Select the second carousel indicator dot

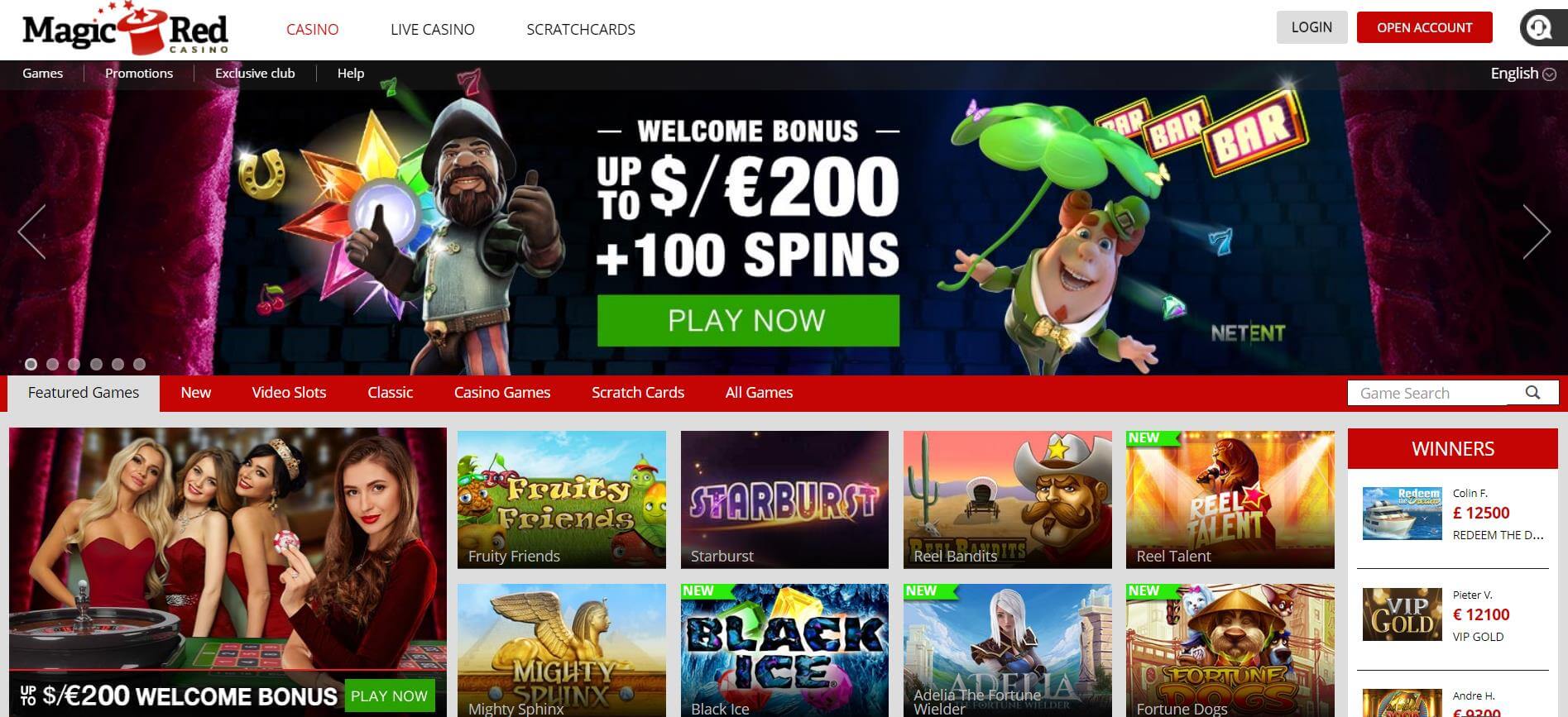click(53, 364)
